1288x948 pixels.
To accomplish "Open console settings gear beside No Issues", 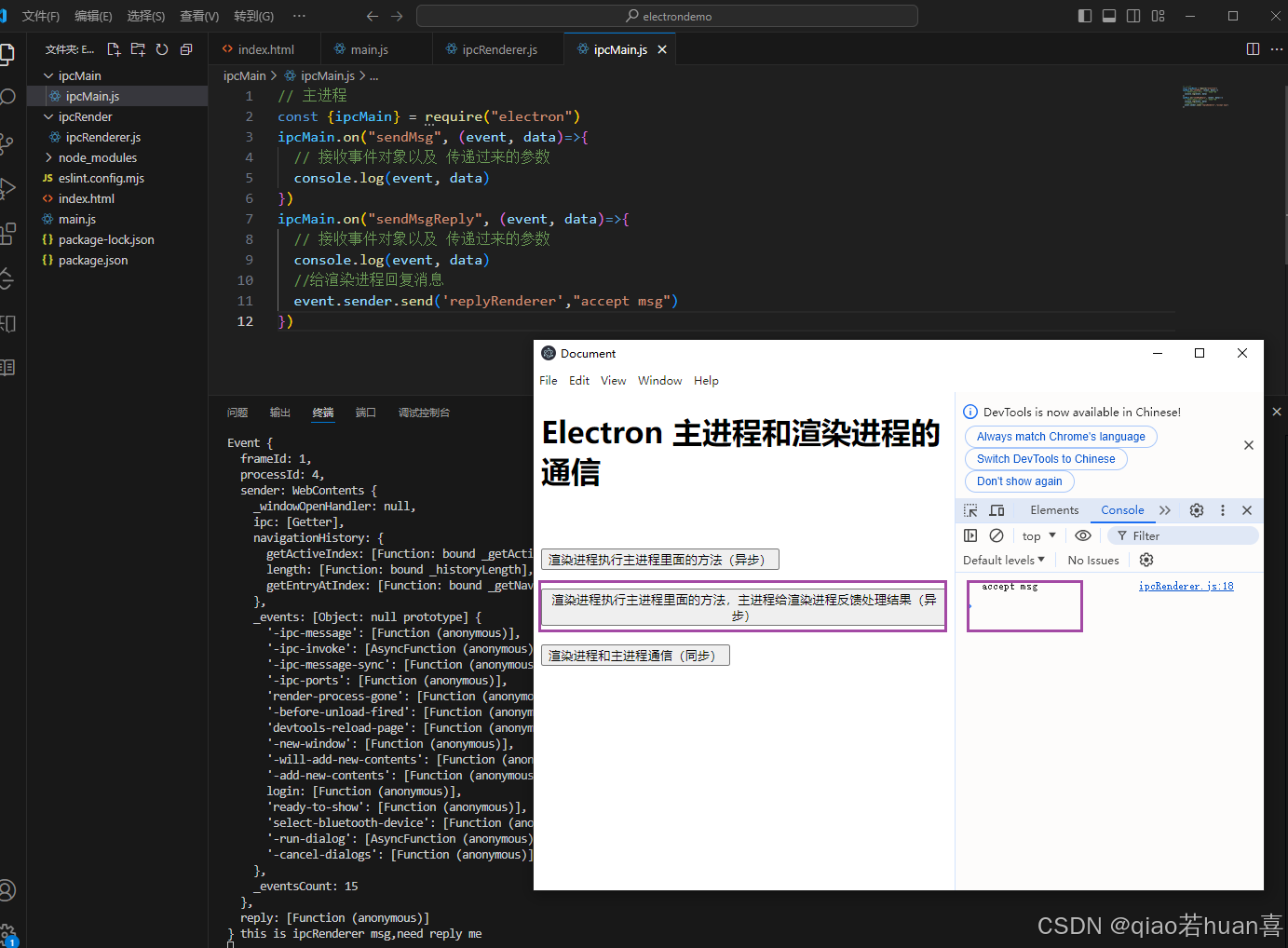I will 1146,560.
